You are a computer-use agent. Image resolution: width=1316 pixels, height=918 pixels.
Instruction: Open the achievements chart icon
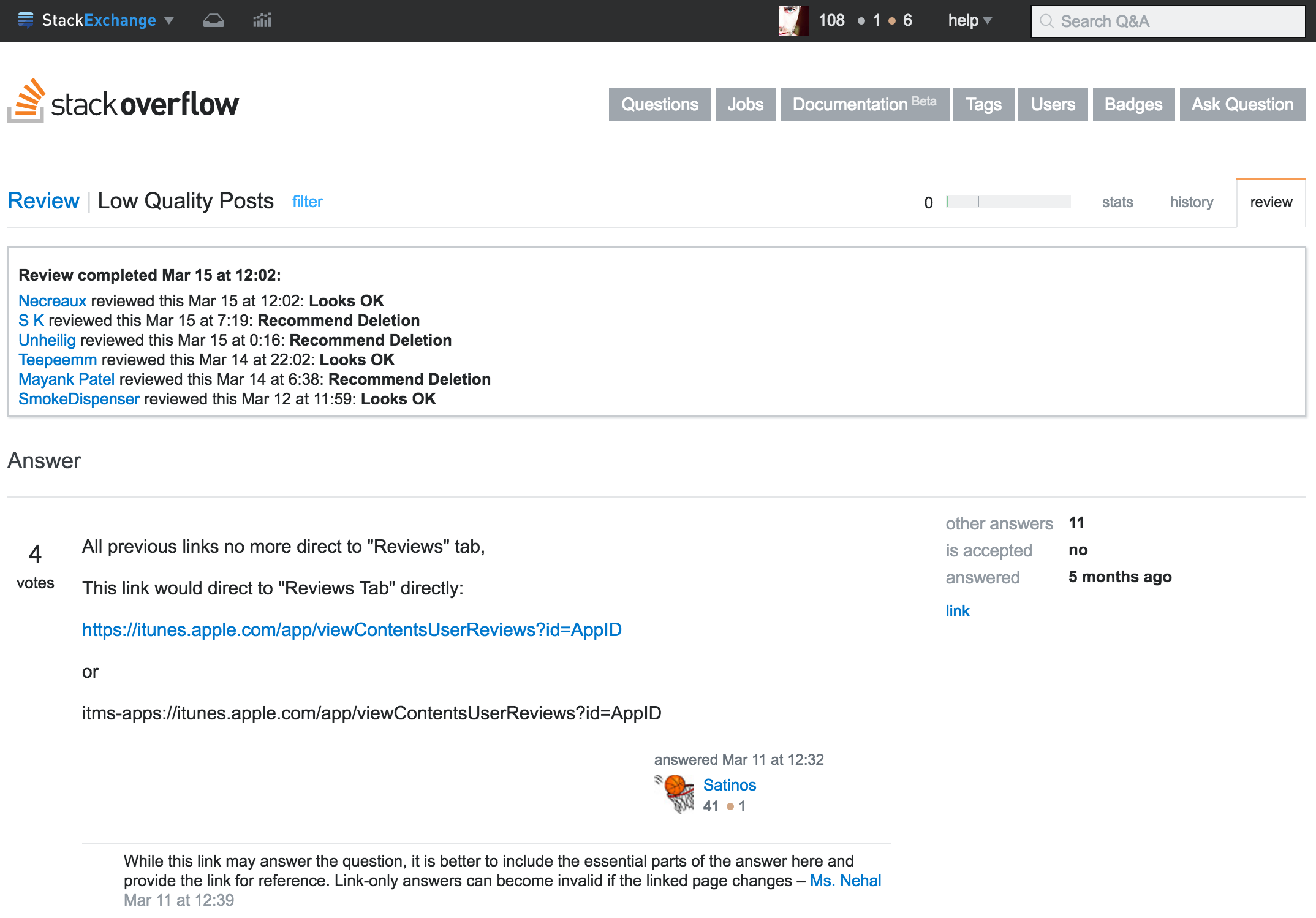(x=262, y=21)
